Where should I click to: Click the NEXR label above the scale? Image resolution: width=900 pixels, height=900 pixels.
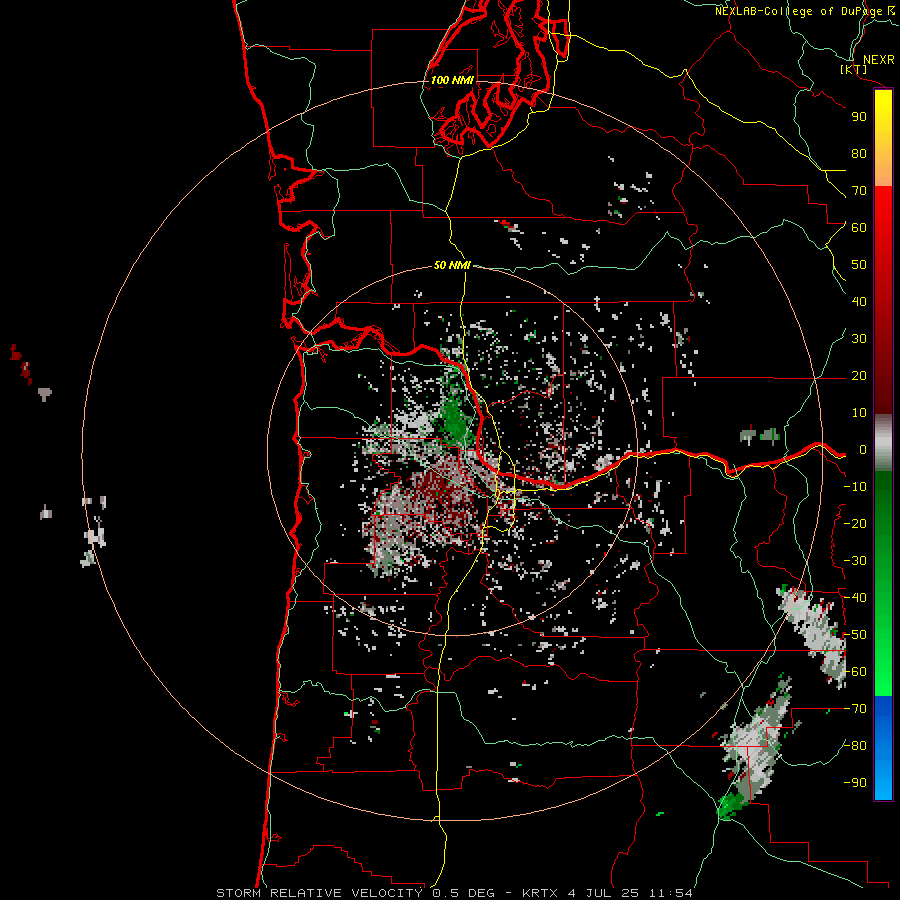[878, 60]
